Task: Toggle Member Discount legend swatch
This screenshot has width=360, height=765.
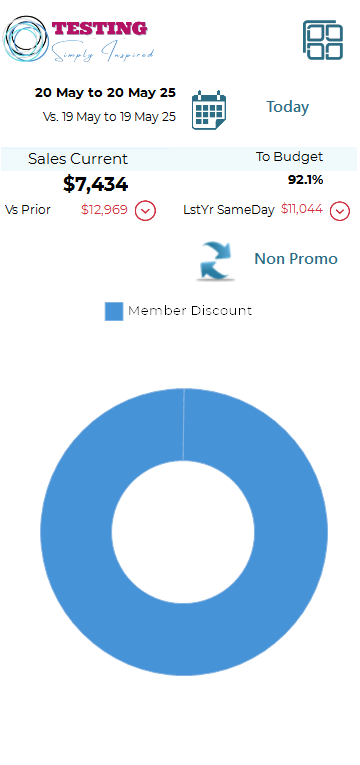Action: [x=114, y=311]
